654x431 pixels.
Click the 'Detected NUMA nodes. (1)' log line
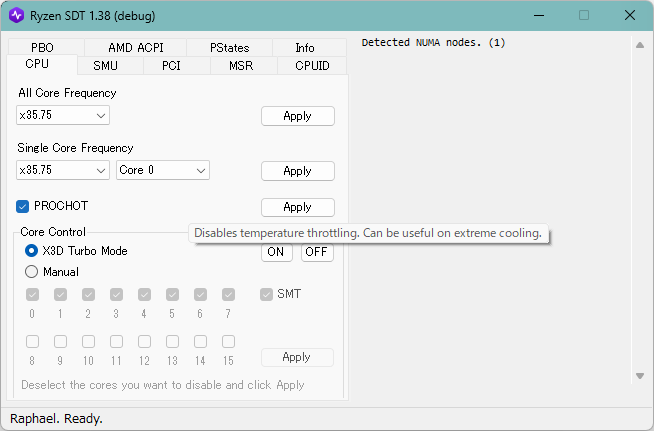433,43
